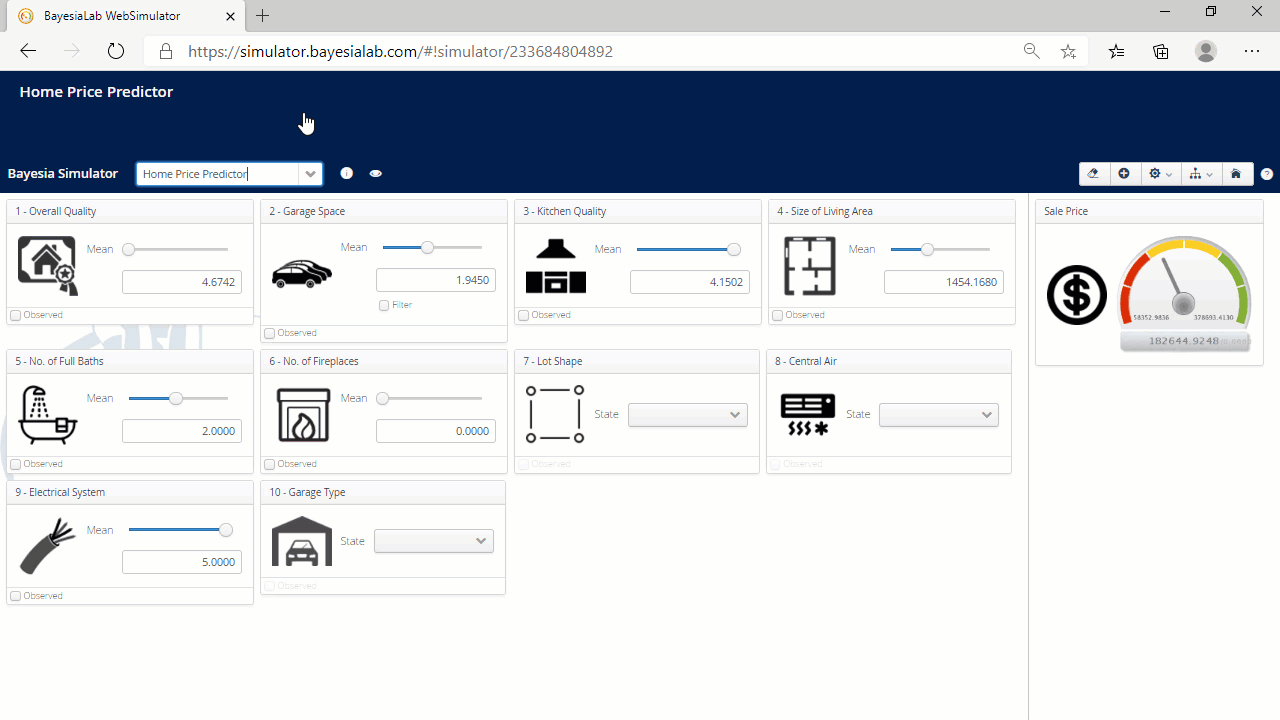The image size is (1280, 720).
Task: Check Observed under Size of Living Area
Action: click(x=777, y=315)
